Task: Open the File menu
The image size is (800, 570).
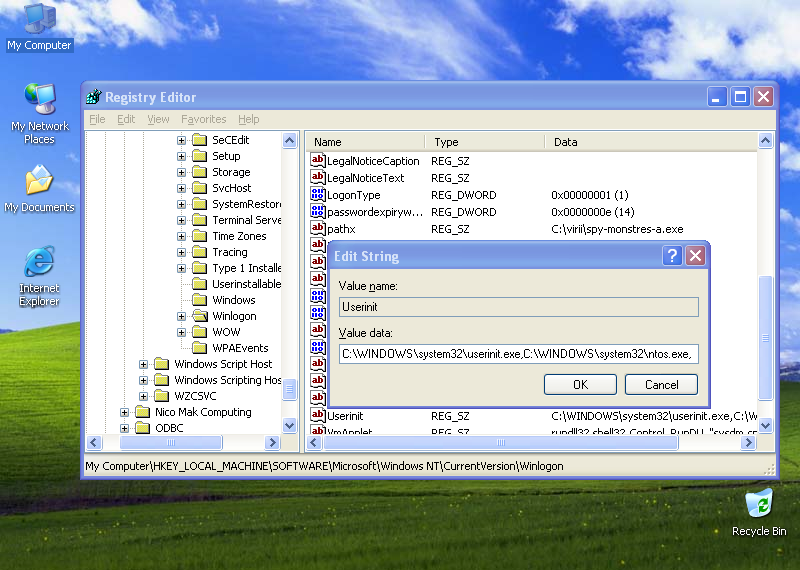Action: point(97,119)
